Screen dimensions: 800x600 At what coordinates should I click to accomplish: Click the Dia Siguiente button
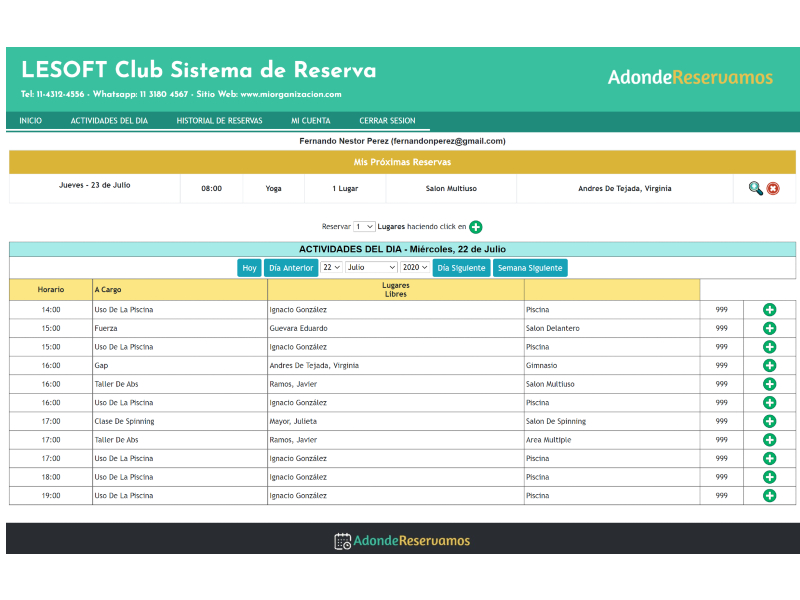click(x=461, y=268)
